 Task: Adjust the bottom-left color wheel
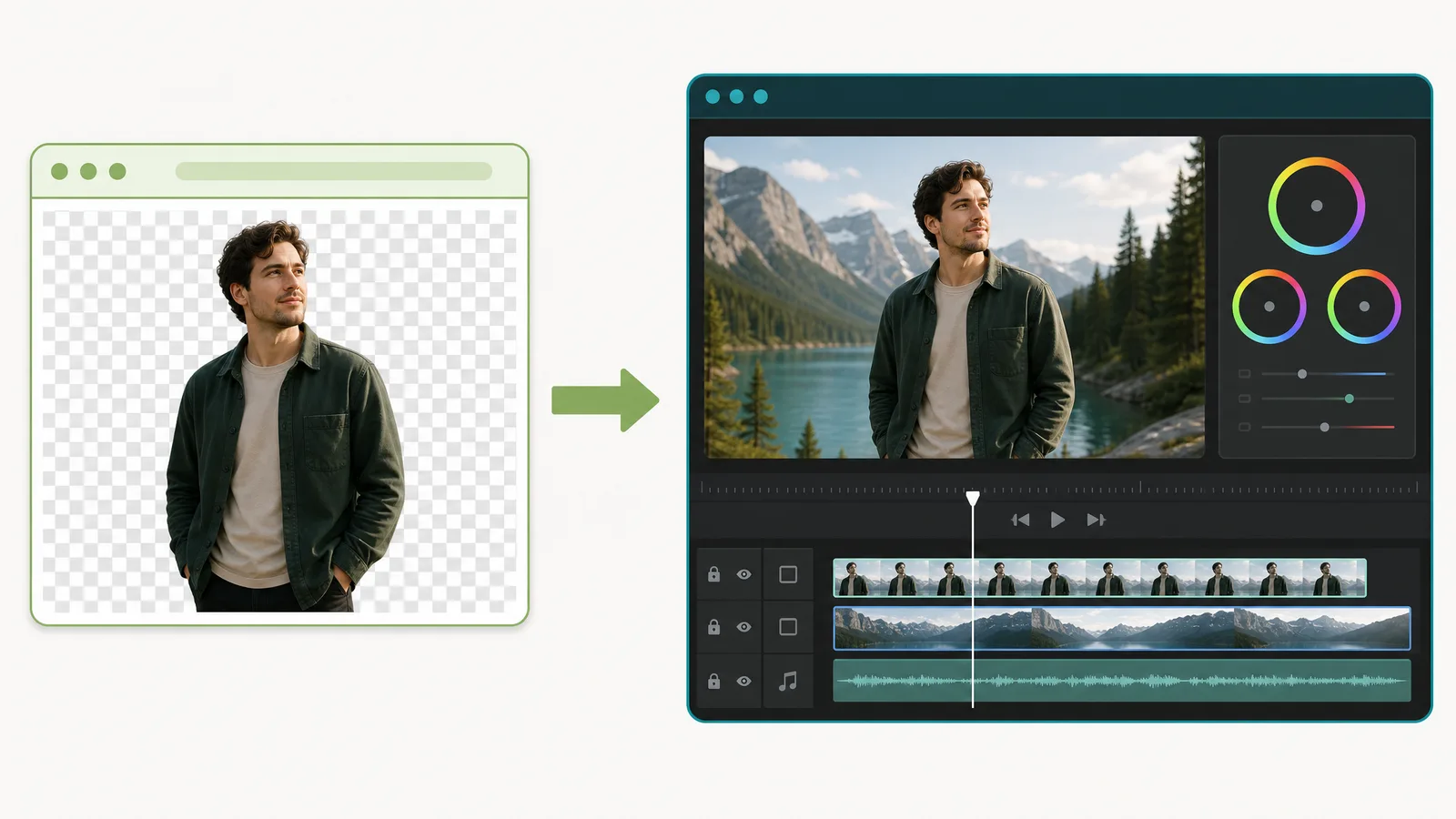point(1269,307)
